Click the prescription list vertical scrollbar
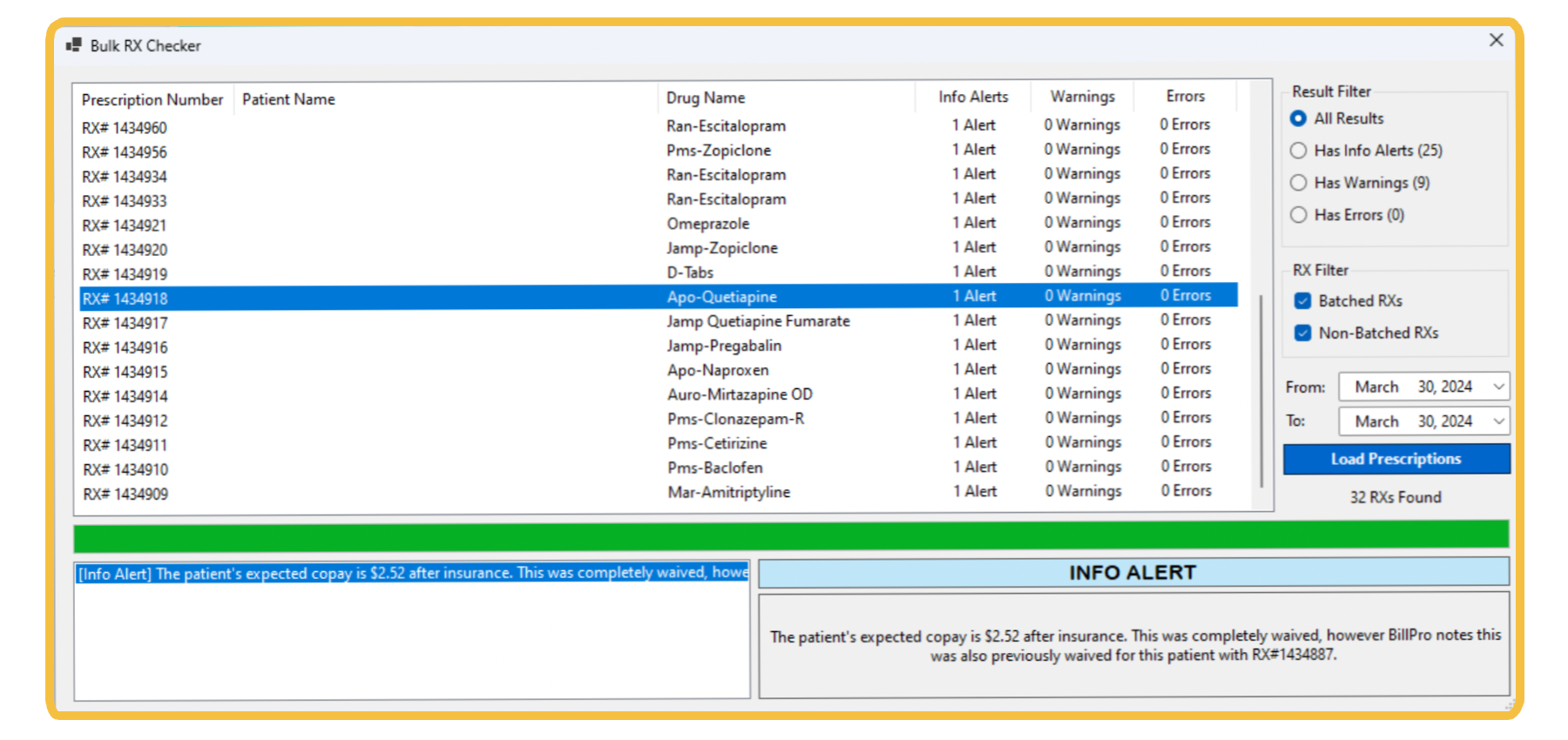 [1261, 392]
